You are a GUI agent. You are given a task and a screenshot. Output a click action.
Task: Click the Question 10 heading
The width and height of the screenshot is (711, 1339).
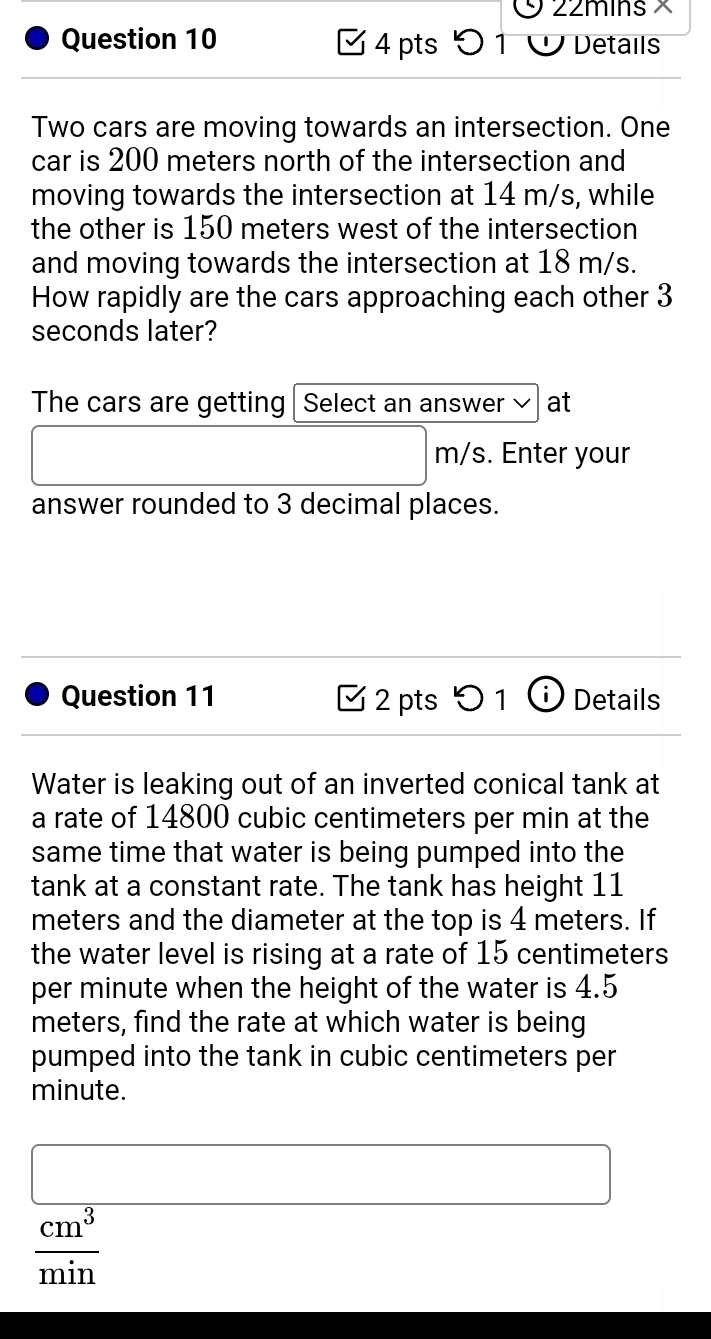click(139, 40)
